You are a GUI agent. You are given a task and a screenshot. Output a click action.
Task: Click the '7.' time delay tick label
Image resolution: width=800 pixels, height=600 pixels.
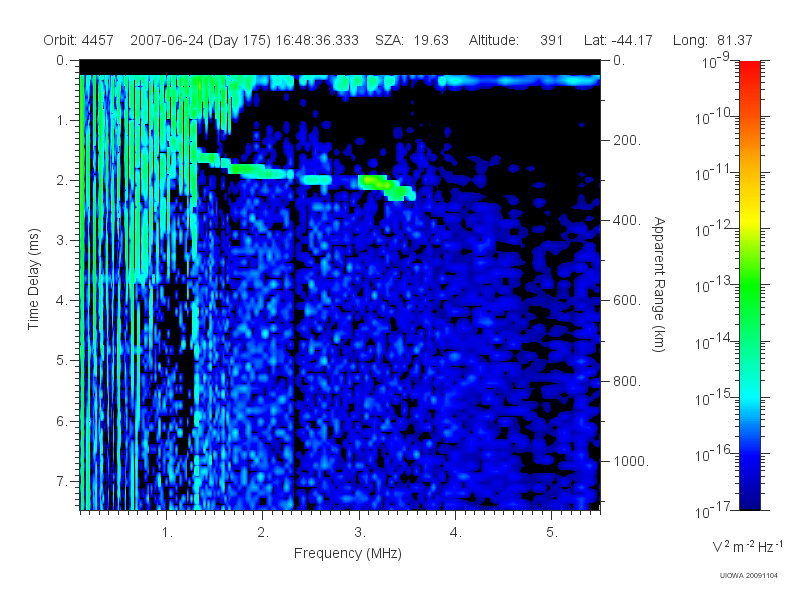tap(61, 481)
